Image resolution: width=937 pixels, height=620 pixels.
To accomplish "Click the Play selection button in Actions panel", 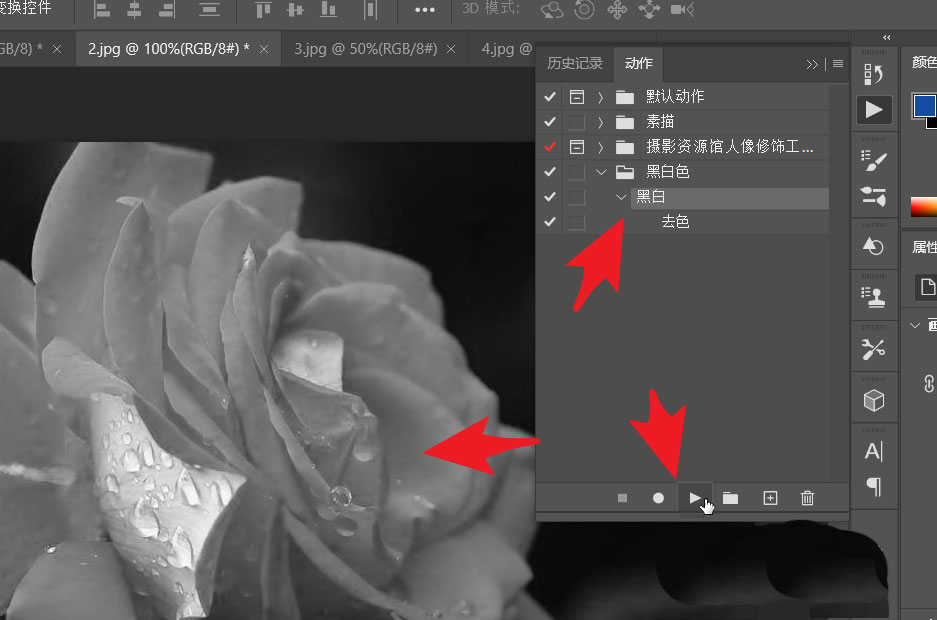I will tap(694, 497).
